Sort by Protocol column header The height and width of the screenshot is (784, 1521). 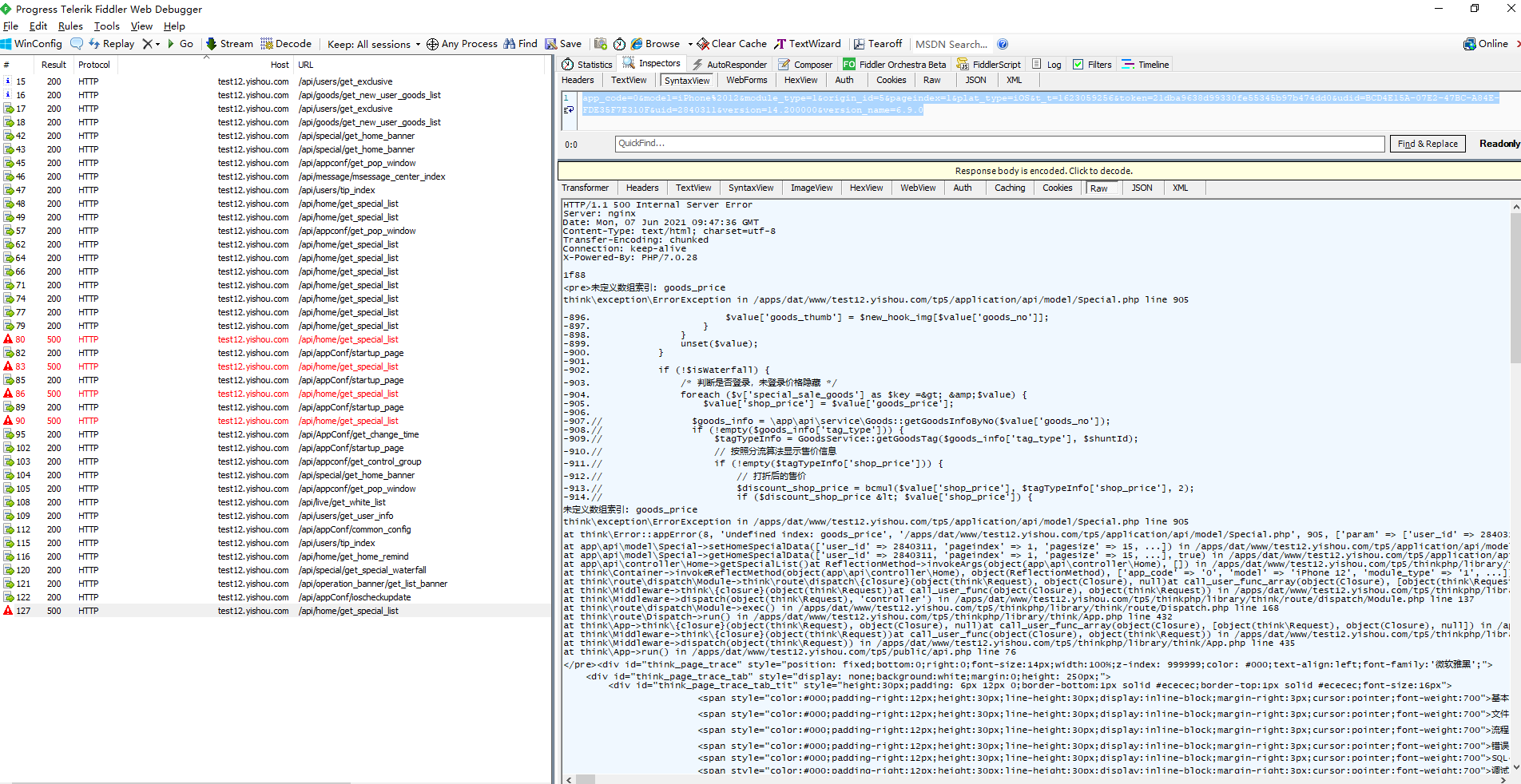(94, 65)
